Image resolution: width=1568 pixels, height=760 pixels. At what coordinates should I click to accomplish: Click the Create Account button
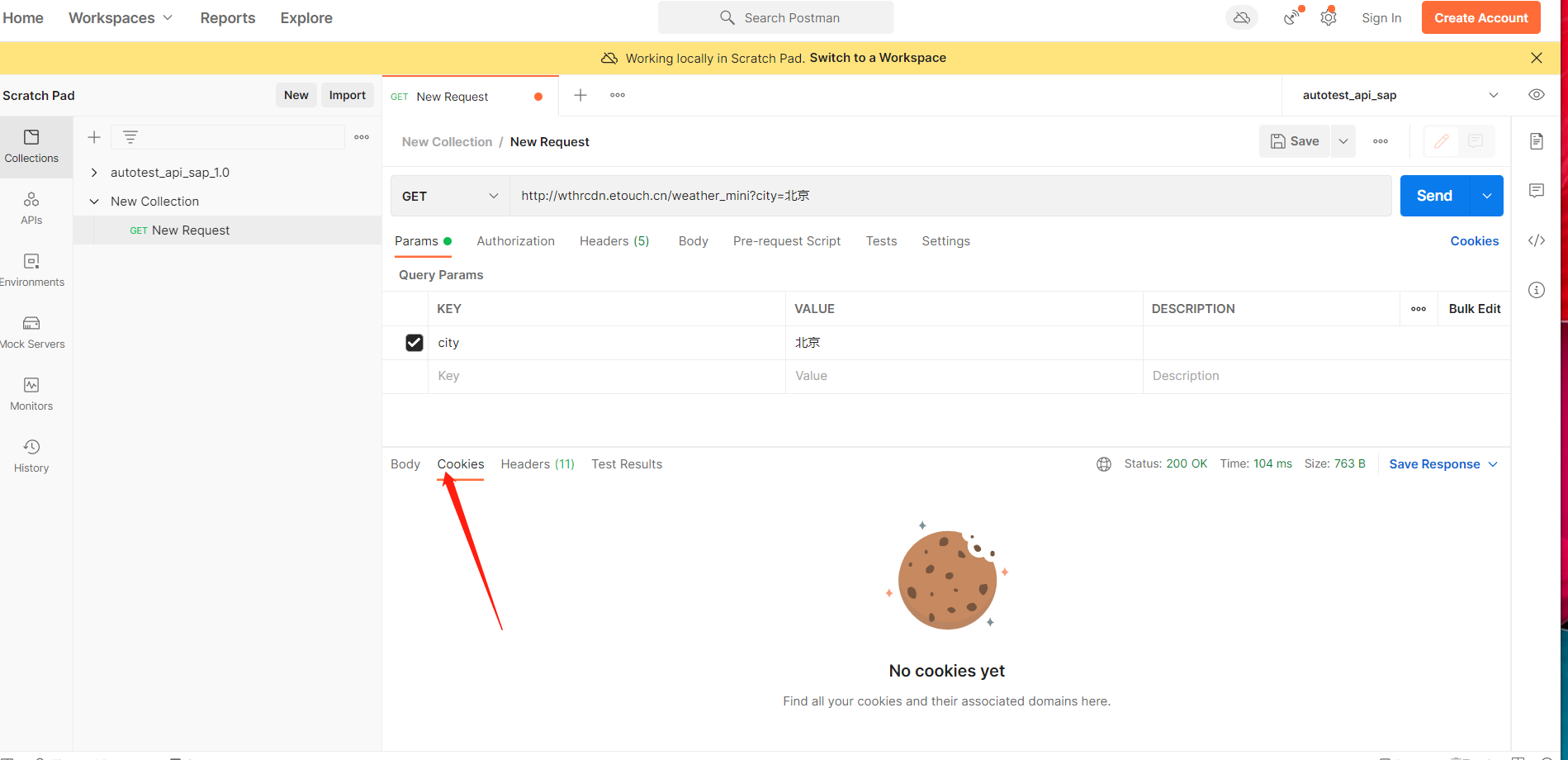(x=1481, y=17)
